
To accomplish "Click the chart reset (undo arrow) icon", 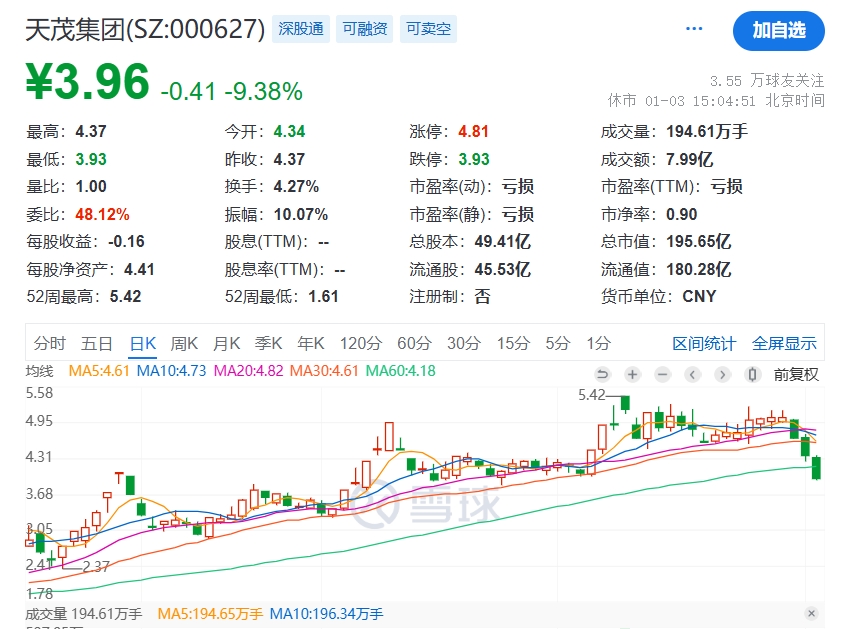I will pyautogui.click(x=602, y=374).
